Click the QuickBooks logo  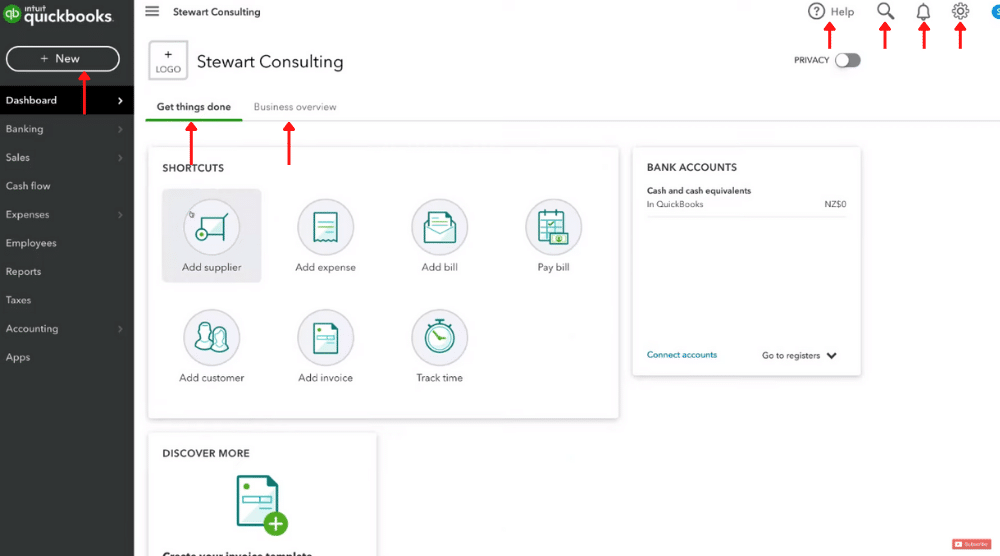[x=58, y=14]
